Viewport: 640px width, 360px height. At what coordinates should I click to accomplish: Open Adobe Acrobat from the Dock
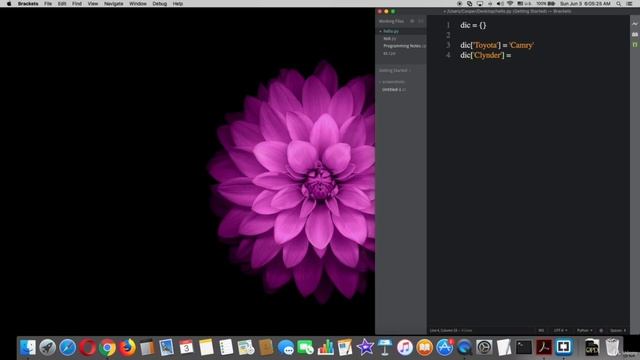[x=544, y=347]
